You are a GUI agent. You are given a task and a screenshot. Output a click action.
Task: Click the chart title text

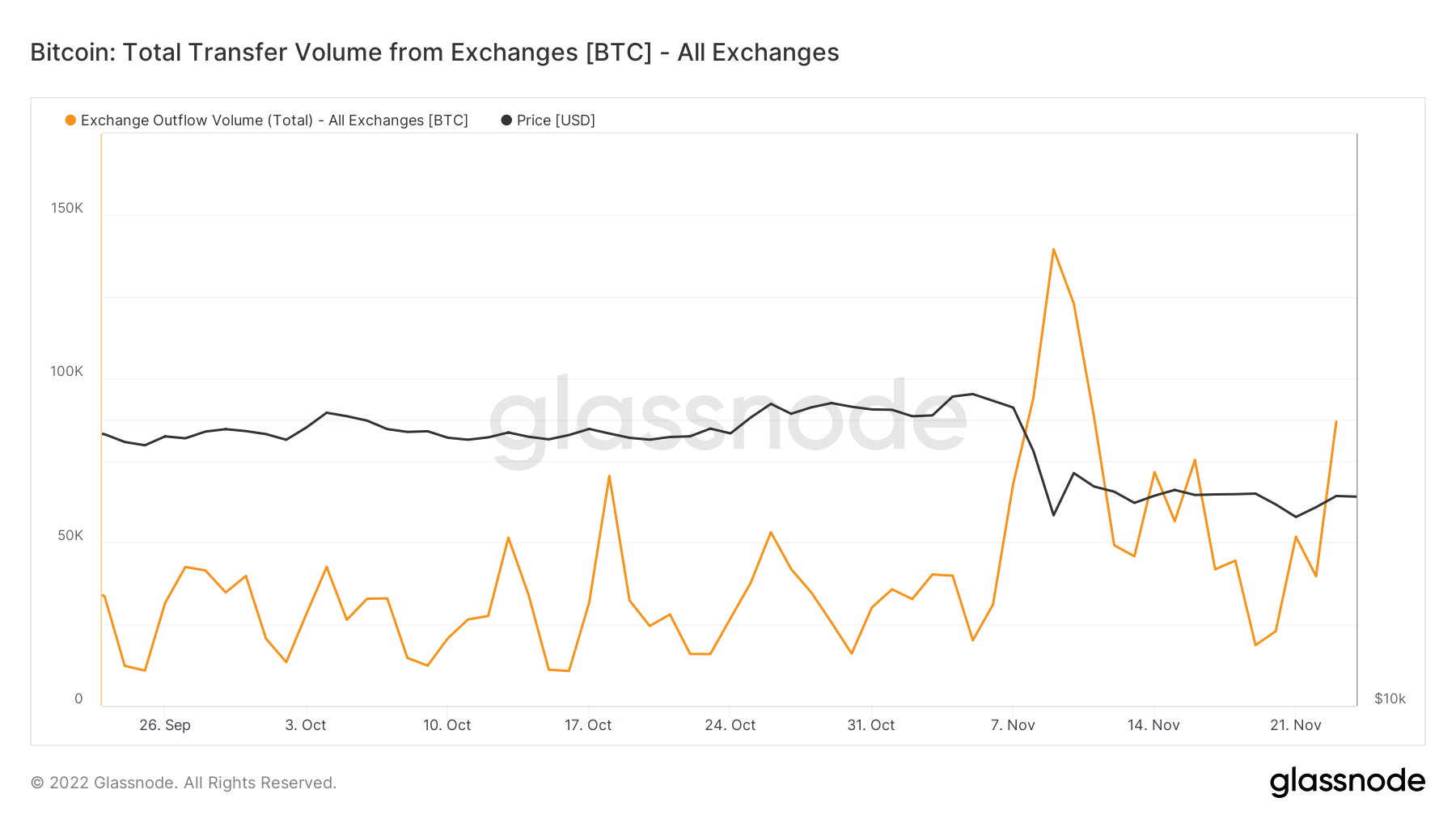tap(434, 53)
